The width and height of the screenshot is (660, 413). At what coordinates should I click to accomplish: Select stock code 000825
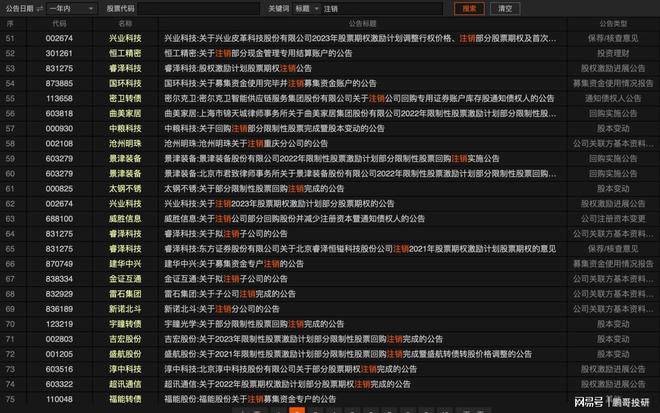coord(59,189)
